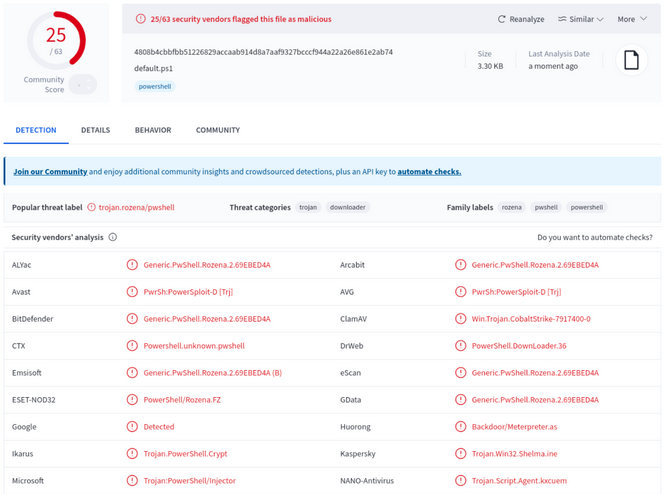Follow the Join our Community link

pyautogui.click(x=50, y=172)
